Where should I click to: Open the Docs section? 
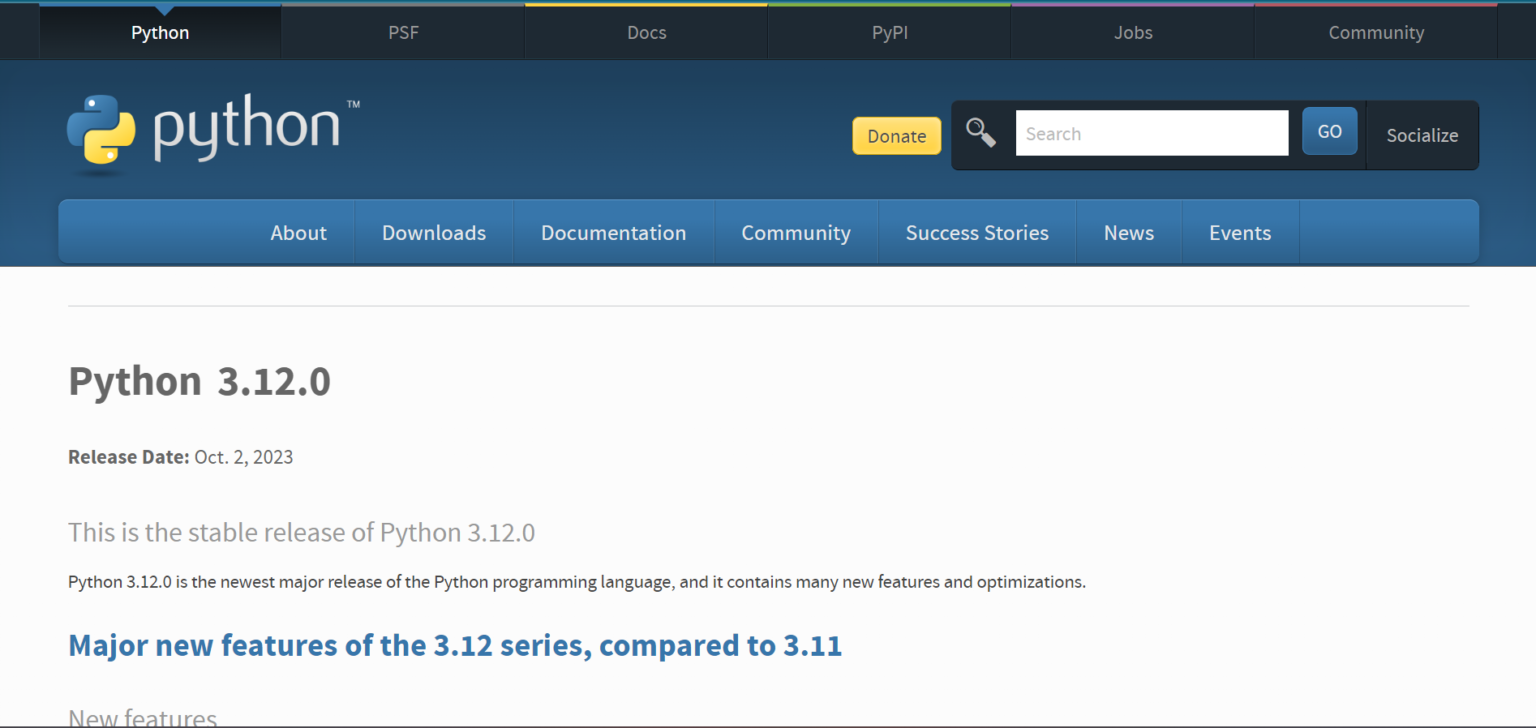point(645,32)
